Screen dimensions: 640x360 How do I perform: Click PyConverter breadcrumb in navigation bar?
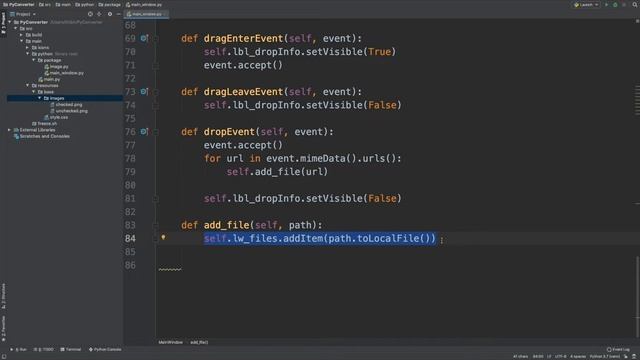click(18, 5)
